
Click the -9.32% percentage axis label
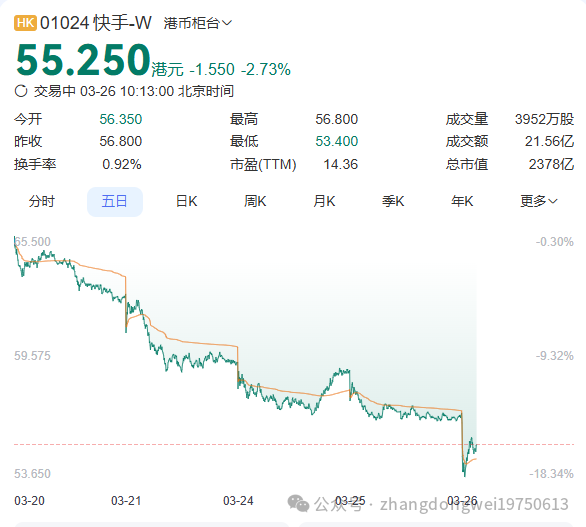[x=555, y=355]
